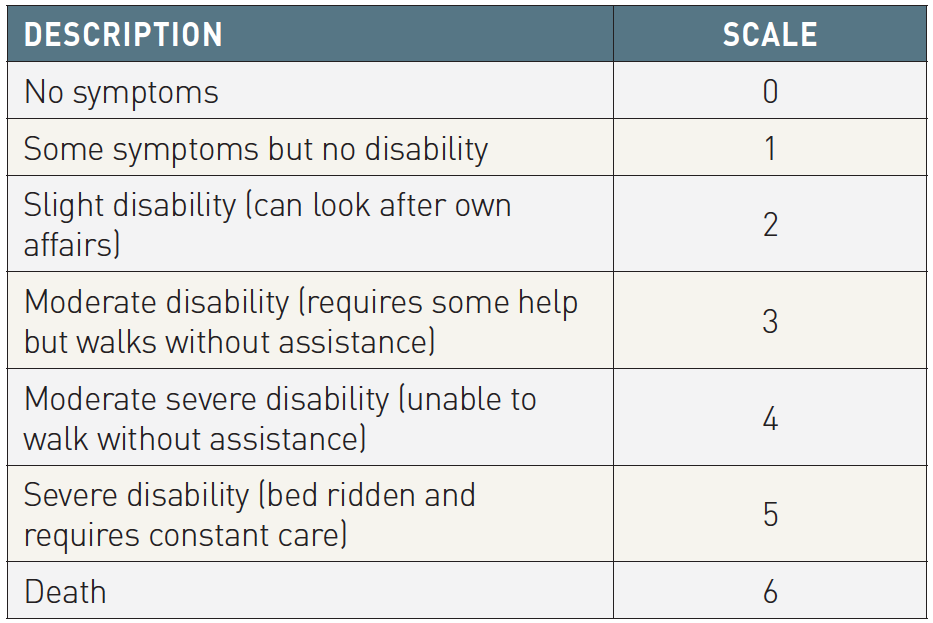Select scale value 0
933x623 pixels.
(770, 91)
